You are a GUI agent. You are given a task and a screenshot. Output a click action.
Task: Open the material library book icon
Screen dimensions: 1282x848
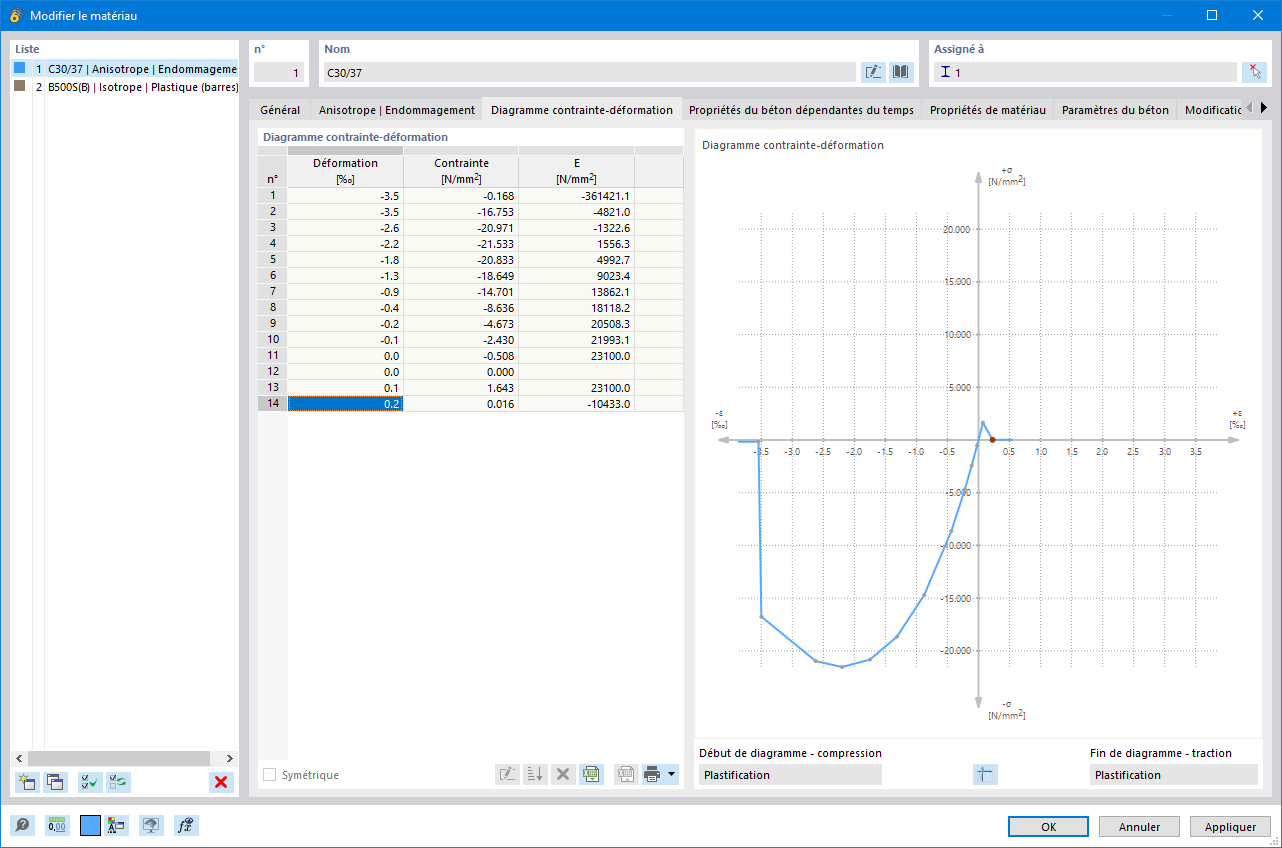point(901,72)
